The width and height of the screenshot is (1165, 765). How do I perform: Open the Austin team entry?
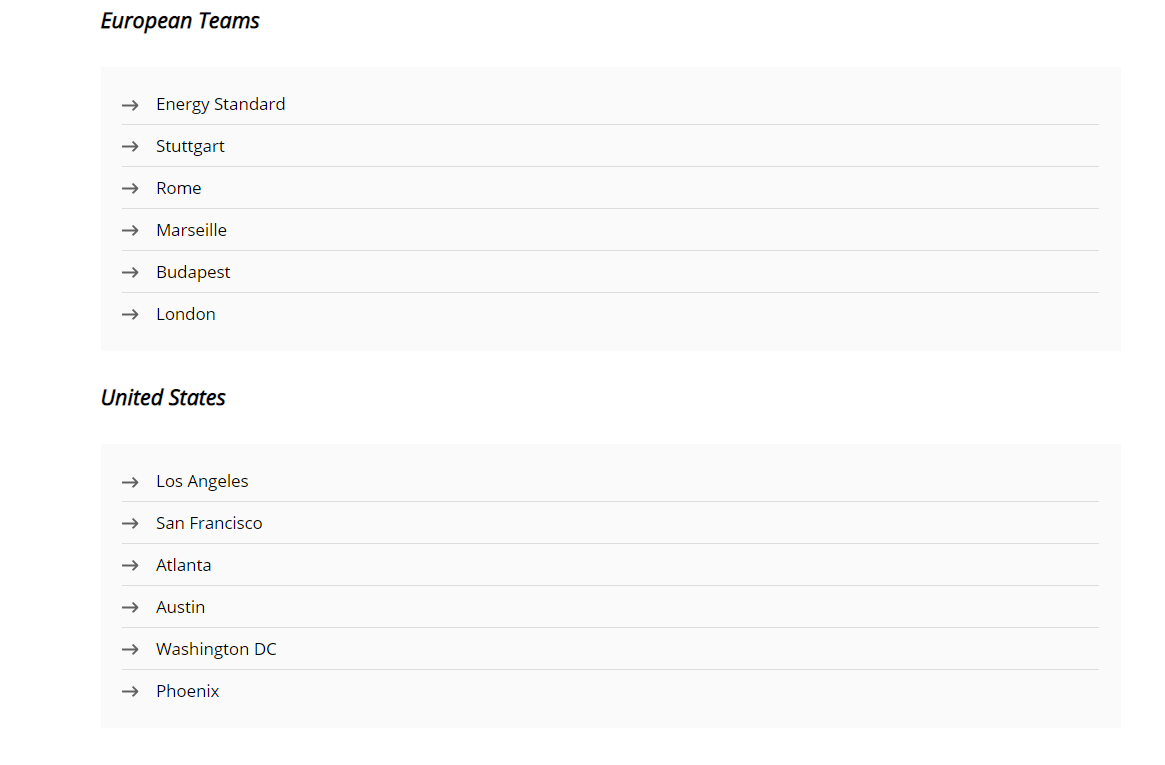181,608
